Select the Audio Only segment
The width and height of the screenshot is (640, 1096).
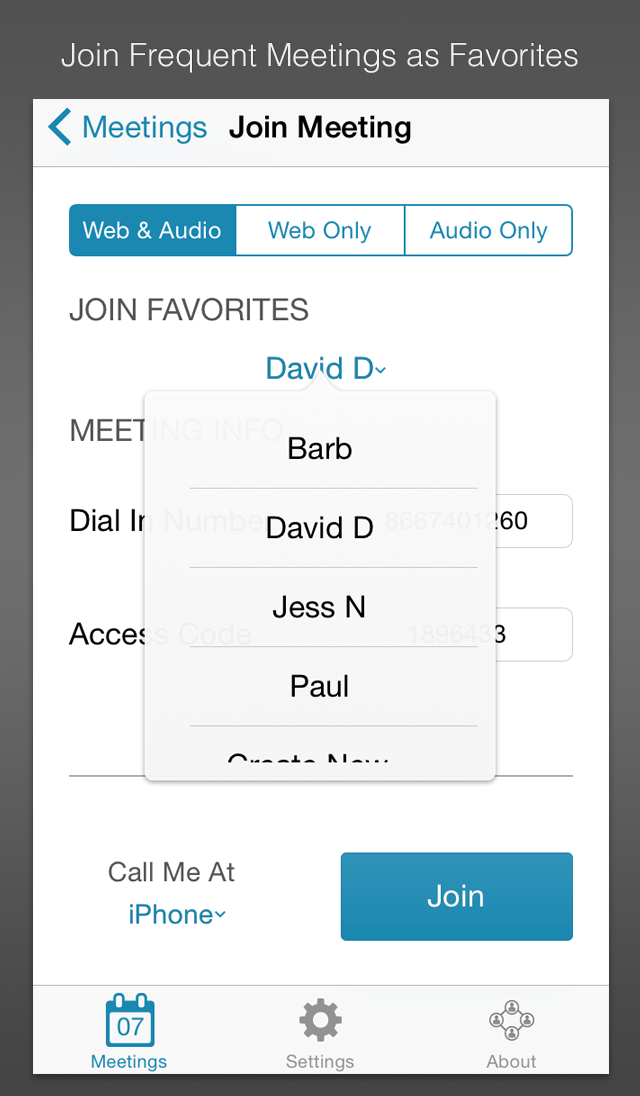click(x=488, y=231)
